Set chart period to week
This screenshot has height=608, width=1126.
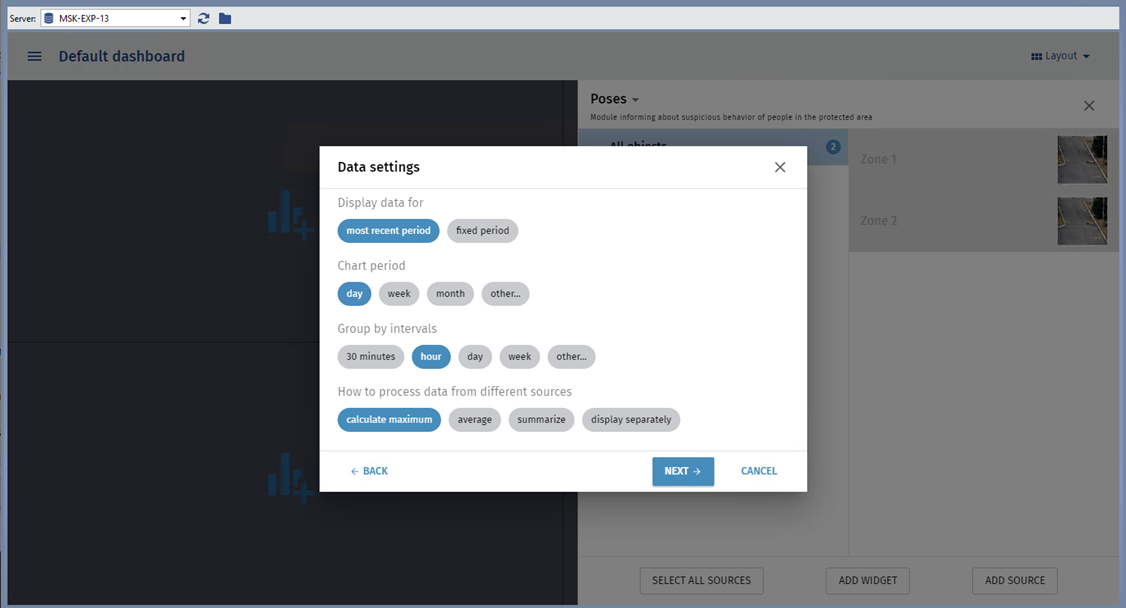tap(399, 294)
